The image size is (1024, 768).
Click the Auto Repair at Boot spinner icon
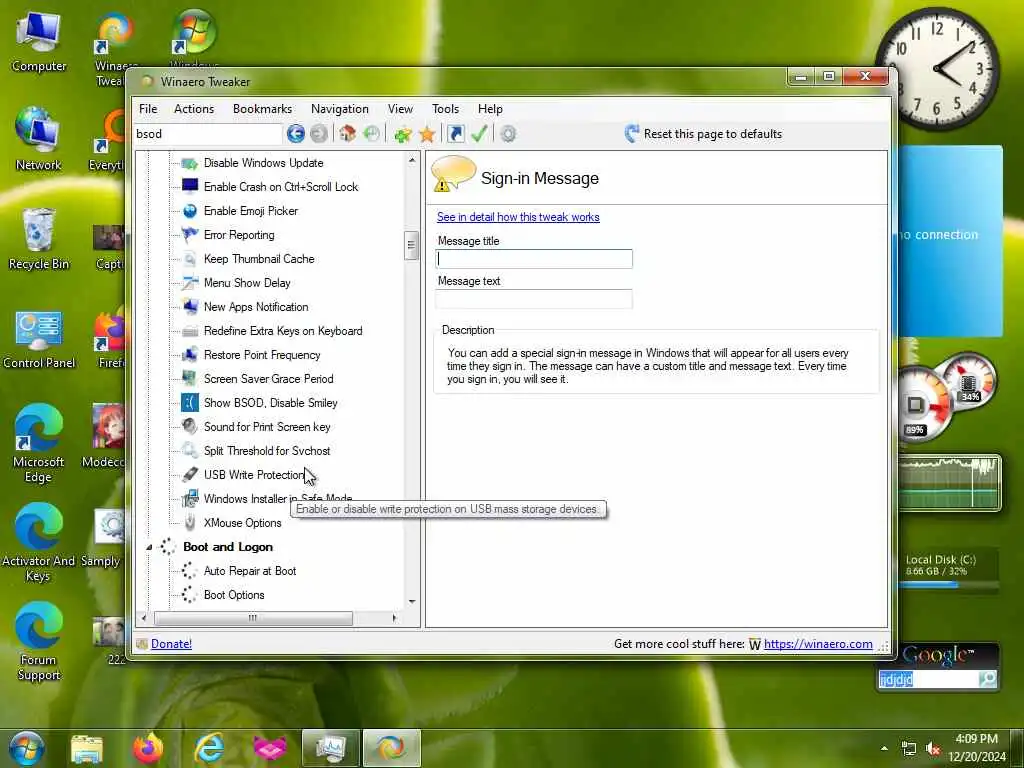189,571
